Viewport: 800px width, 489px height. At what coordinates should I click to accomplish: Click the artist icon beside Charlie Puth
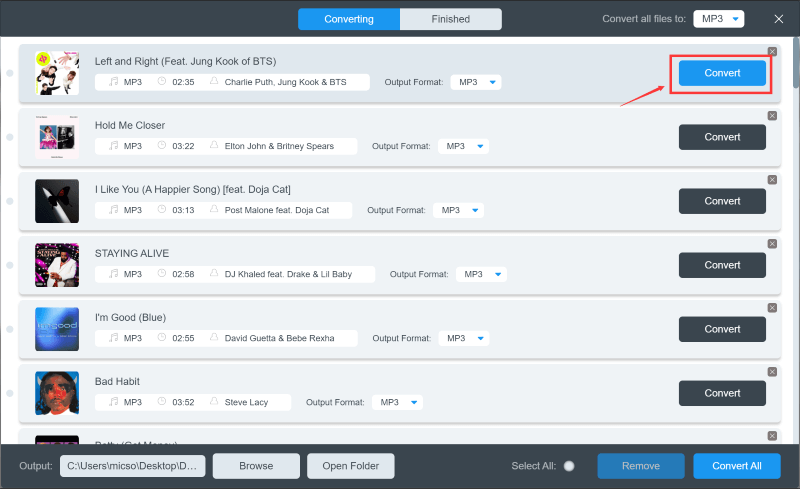(x=214, y=81)
